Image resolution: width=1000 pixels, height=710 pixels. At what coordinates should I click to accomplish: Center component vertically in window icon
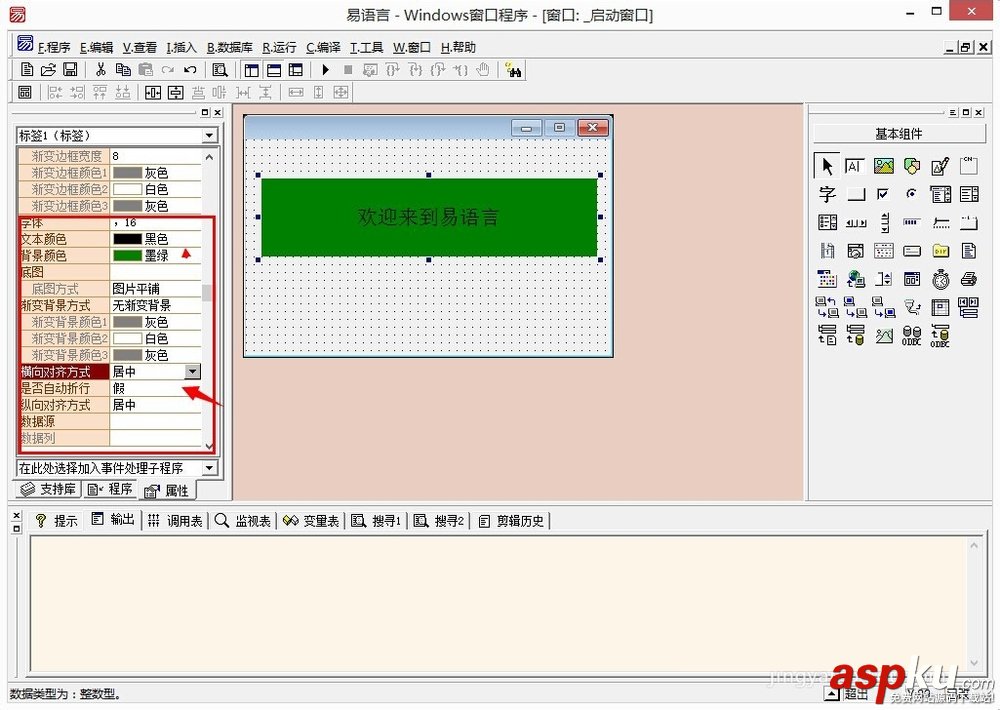(175, 92)
